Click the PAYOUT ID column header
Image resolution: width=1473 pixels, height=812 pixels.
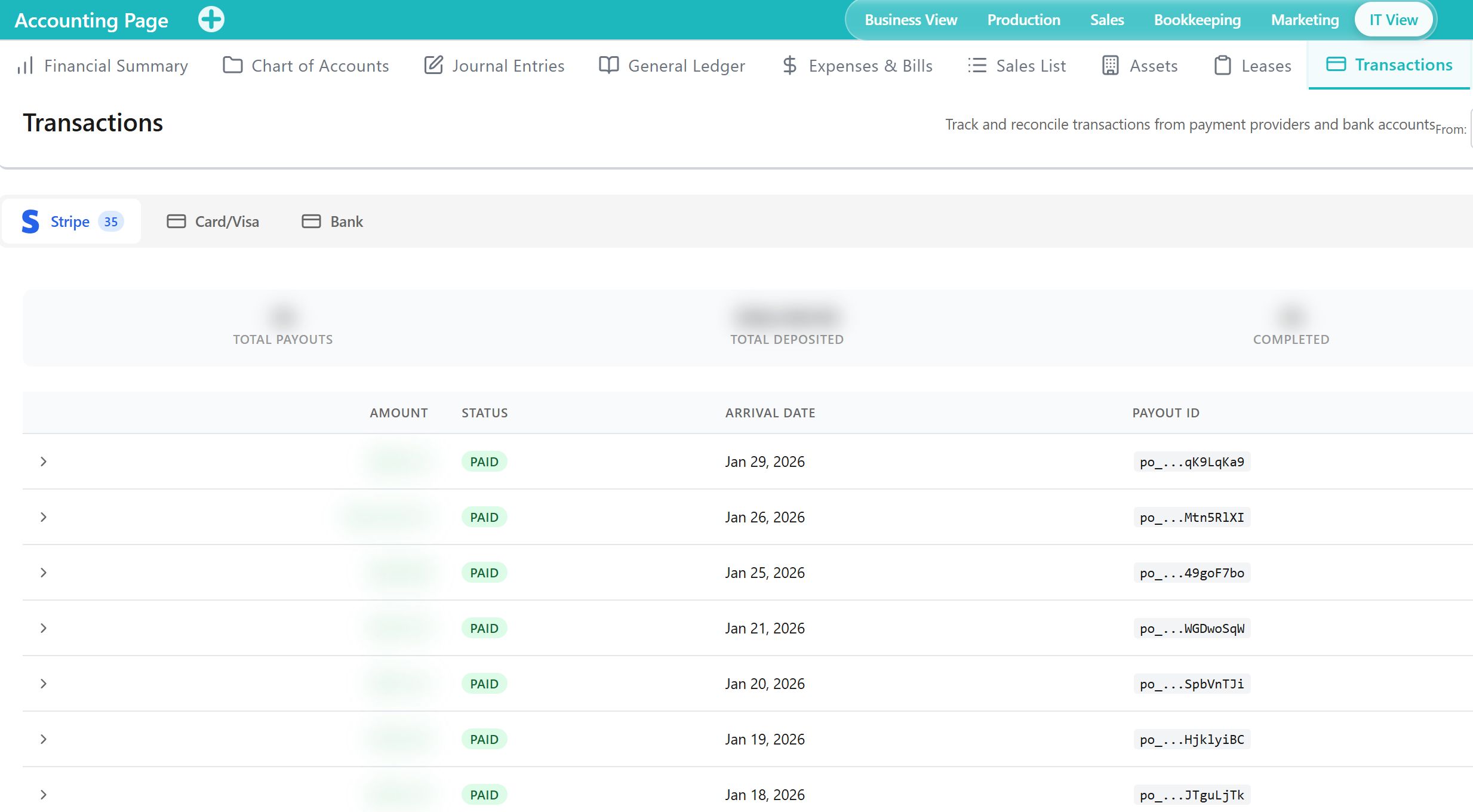point(1166,413)
